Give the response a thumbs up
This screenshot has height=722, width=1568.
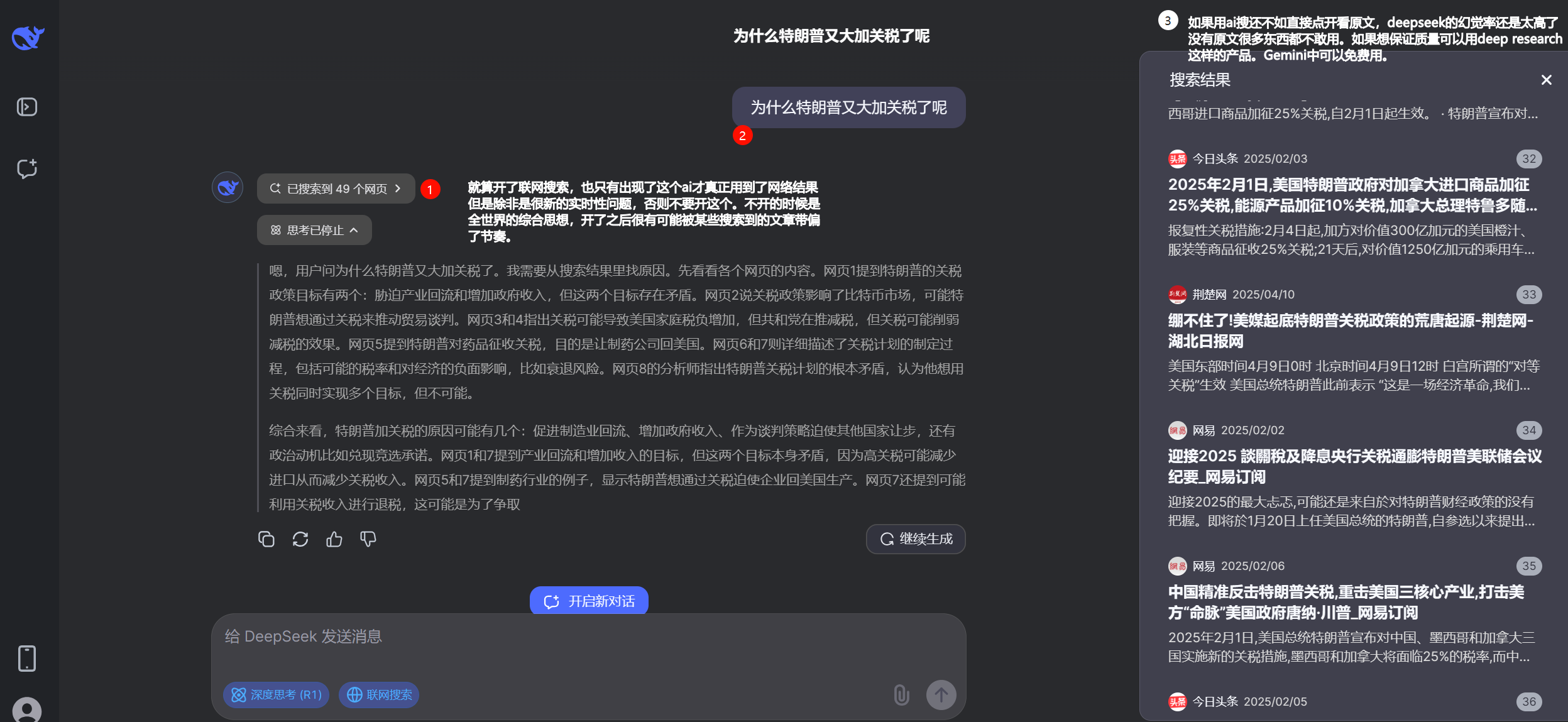[334, 539]
